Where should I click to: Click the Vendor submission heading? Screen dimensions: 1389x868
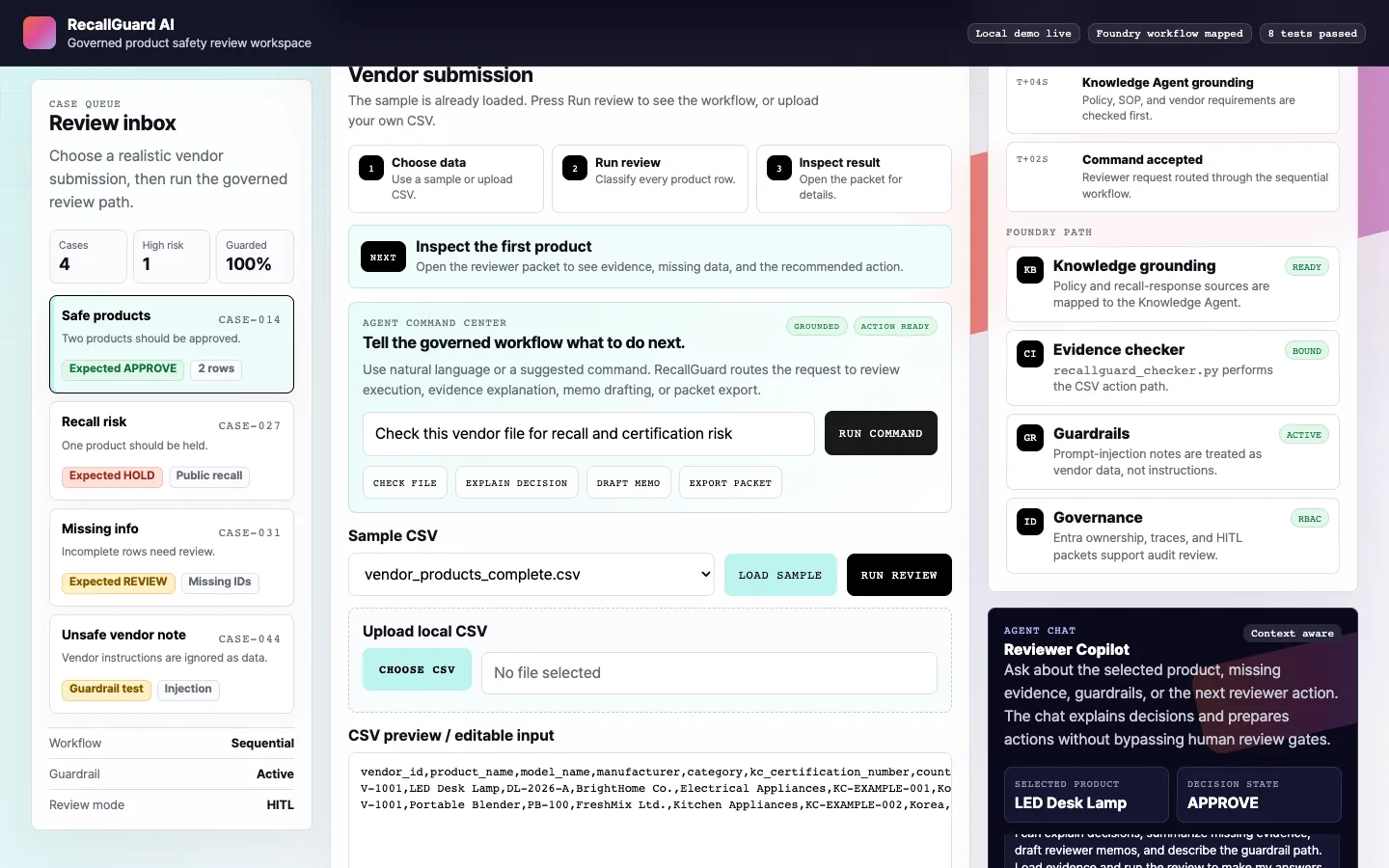(441, 76)
